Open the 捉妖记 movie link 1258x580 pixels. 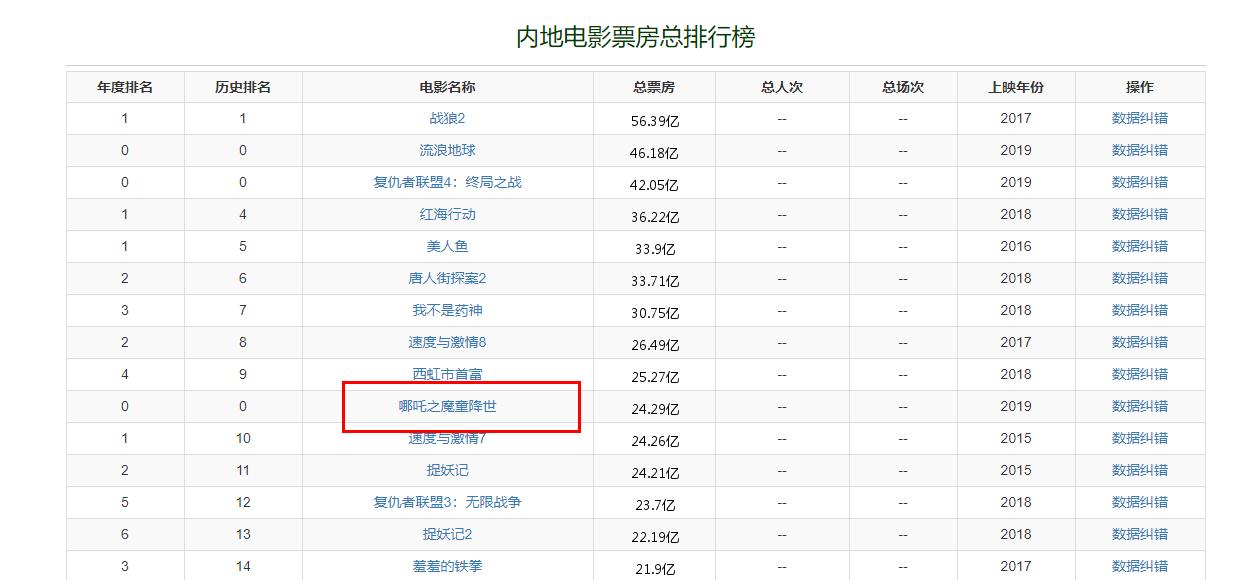click(447, 470)
